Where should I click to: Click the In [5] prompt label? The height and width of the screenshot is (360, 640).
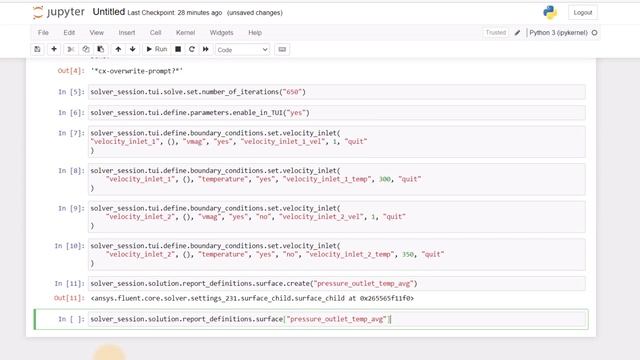pos(71,92)
